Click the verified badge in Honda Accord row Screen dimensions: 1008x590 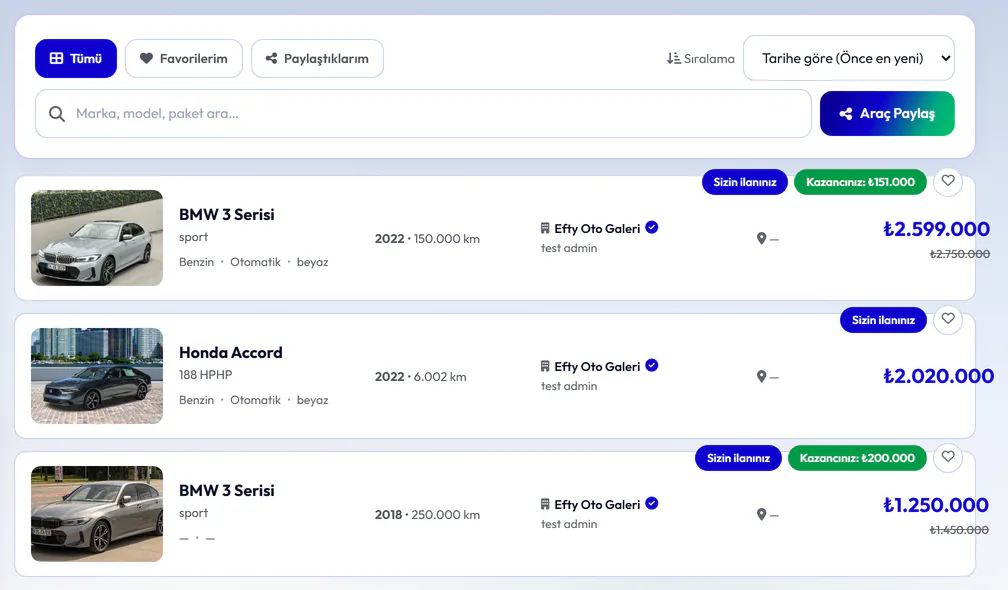point(652,366)
